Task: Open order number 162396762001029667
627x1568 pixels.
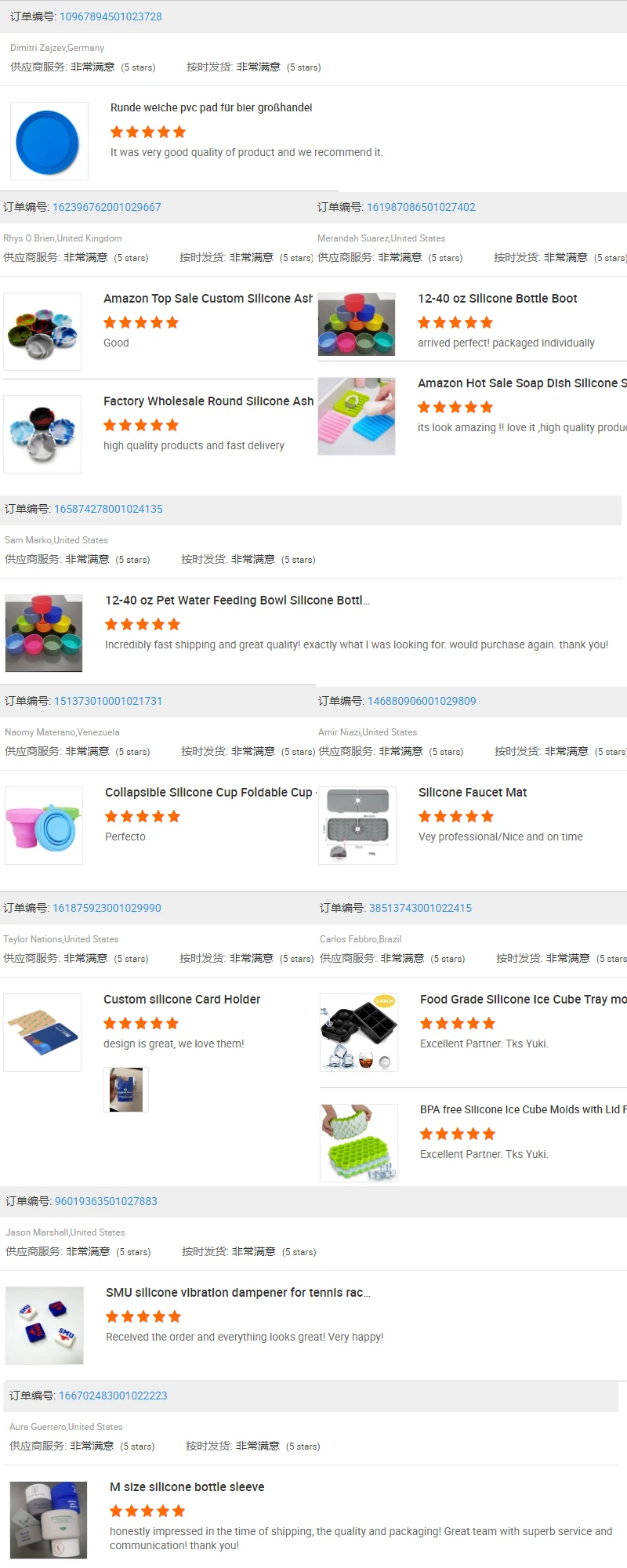Action: coord(107,207)
